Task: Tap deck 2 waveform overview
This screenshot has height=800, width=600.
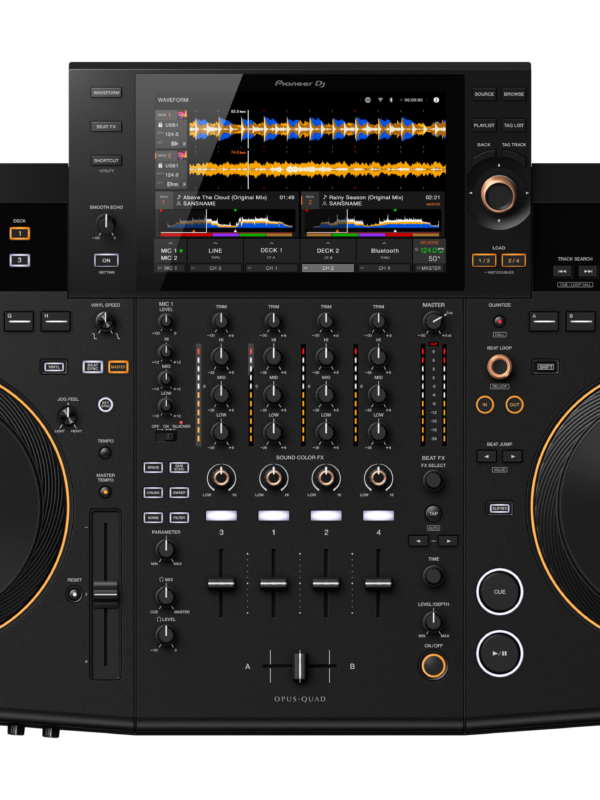Action: tap(373, 223)
